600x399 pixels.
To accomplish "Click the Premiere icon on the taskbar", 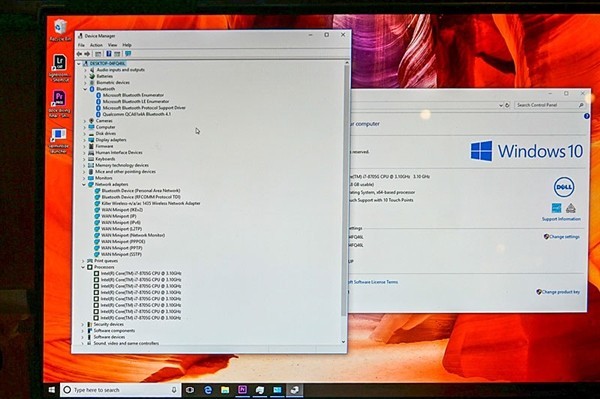I will (243, 390).
